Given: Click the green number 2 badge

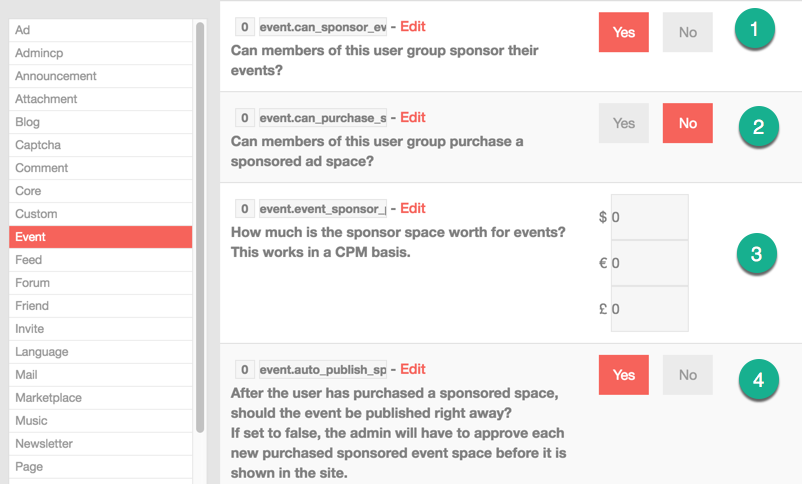Looking at the screenshot, I should coord(758,125).
